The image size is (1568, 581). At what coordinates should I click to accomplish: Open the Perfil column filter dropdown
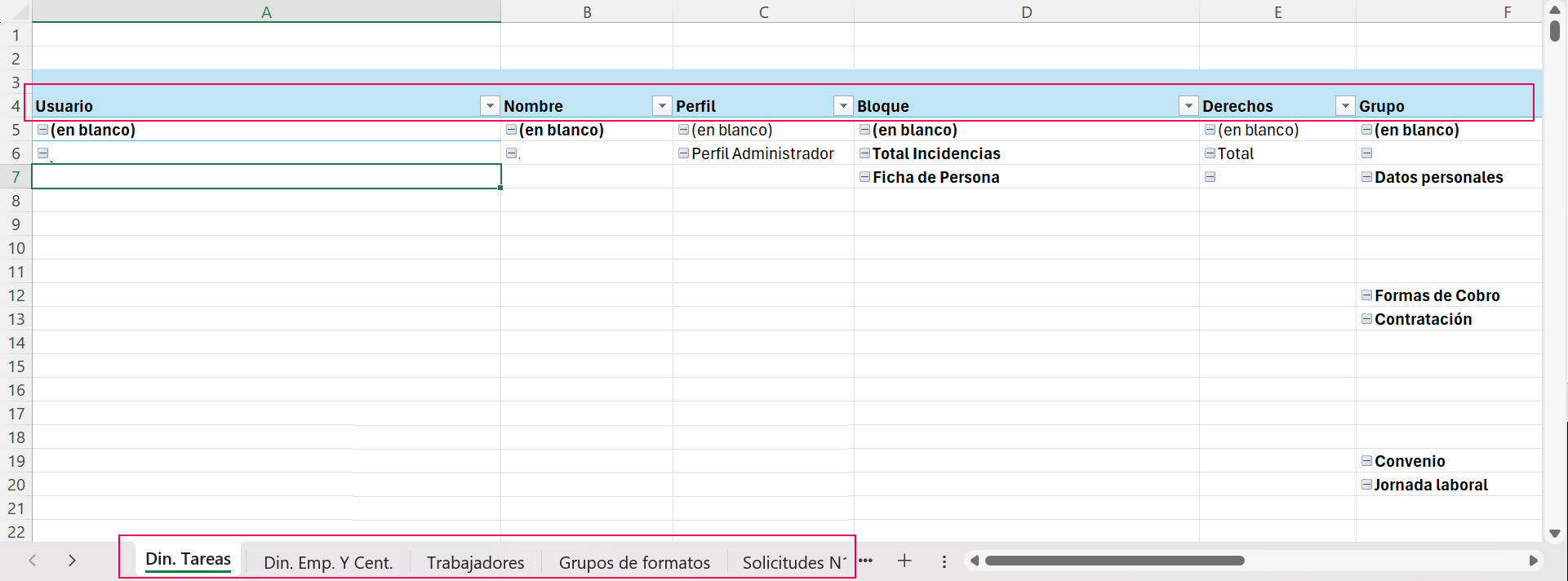tap(843, 106)
